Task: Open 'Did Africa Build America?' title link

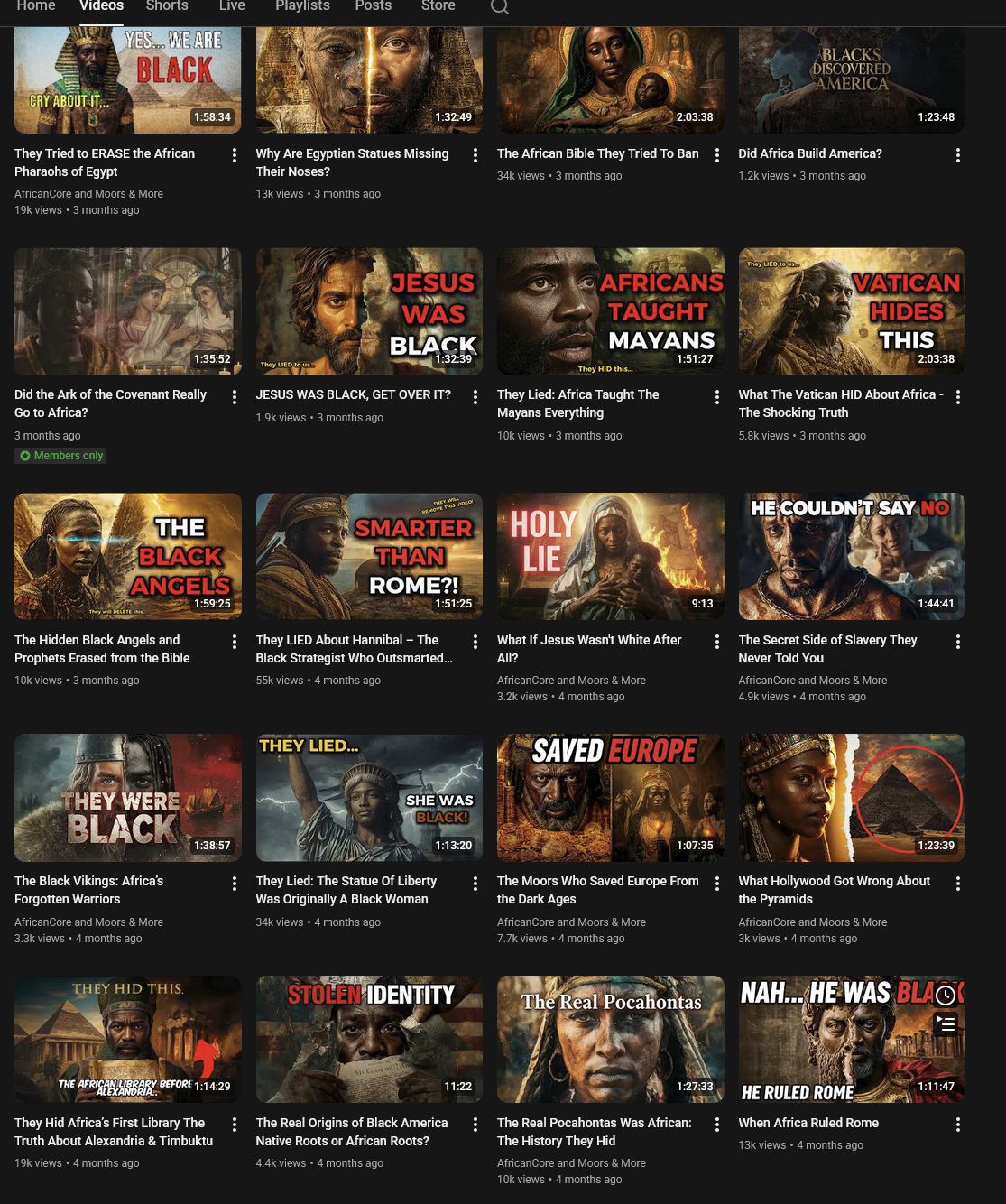Action: pyautogui.click(x=810, y=153)
